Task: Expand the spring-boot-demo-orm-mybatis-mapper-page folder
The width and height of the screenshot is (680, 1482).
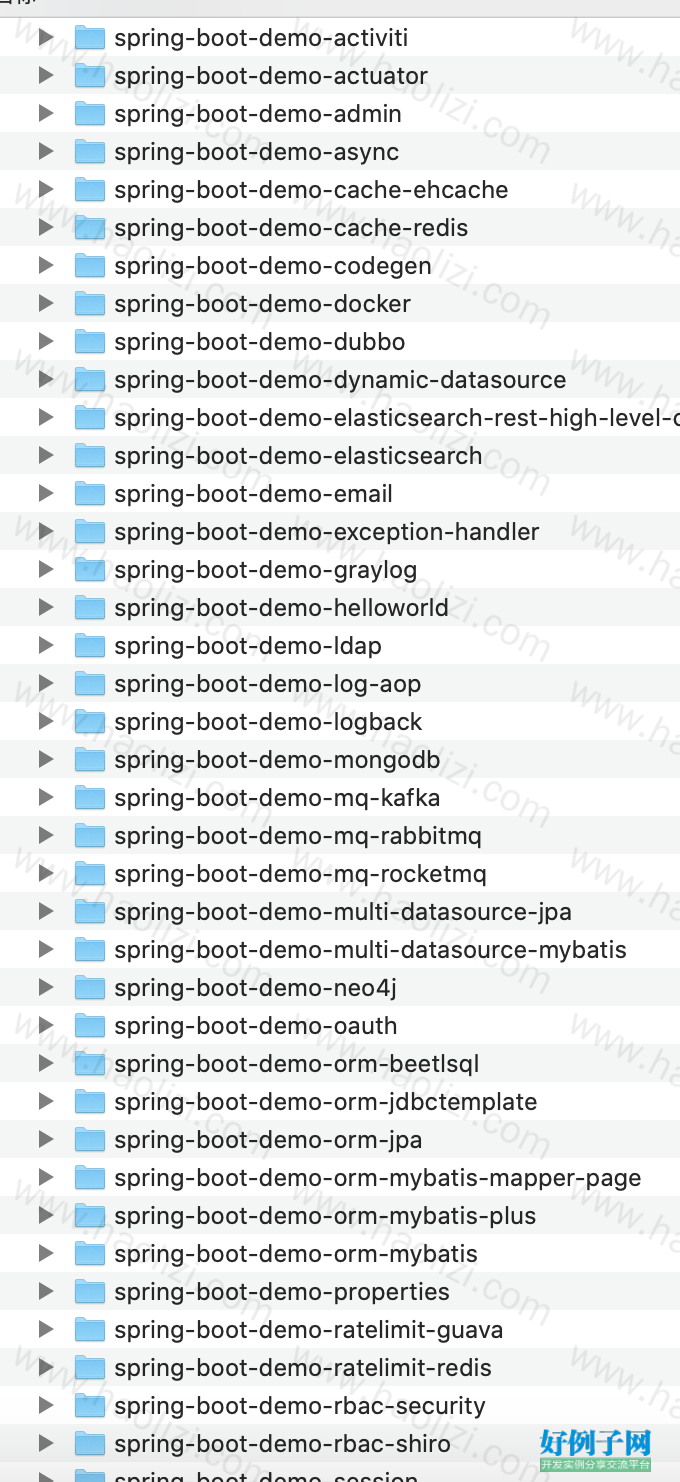Action: point(46,1177)
